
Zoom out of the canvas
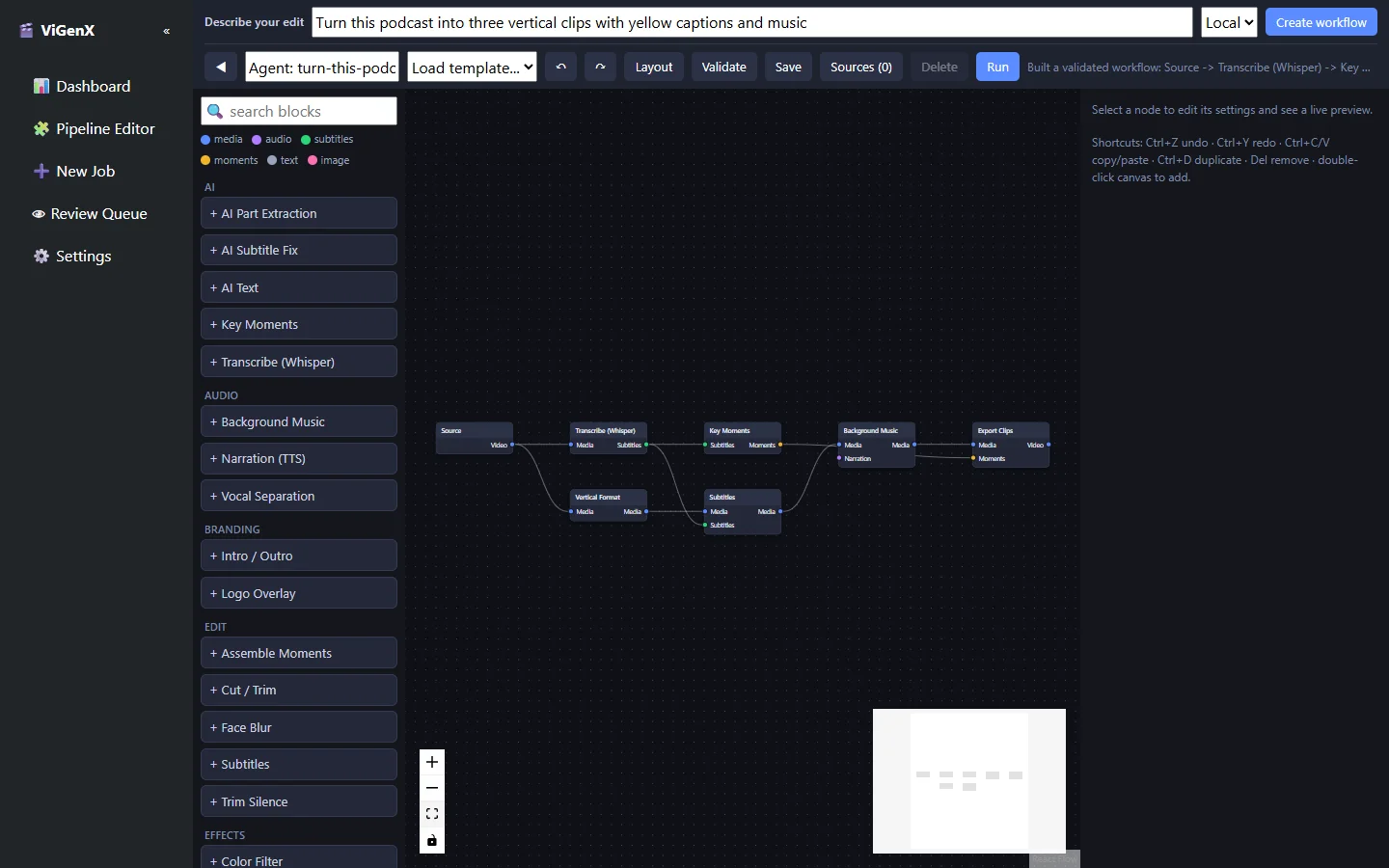[432, 788]
